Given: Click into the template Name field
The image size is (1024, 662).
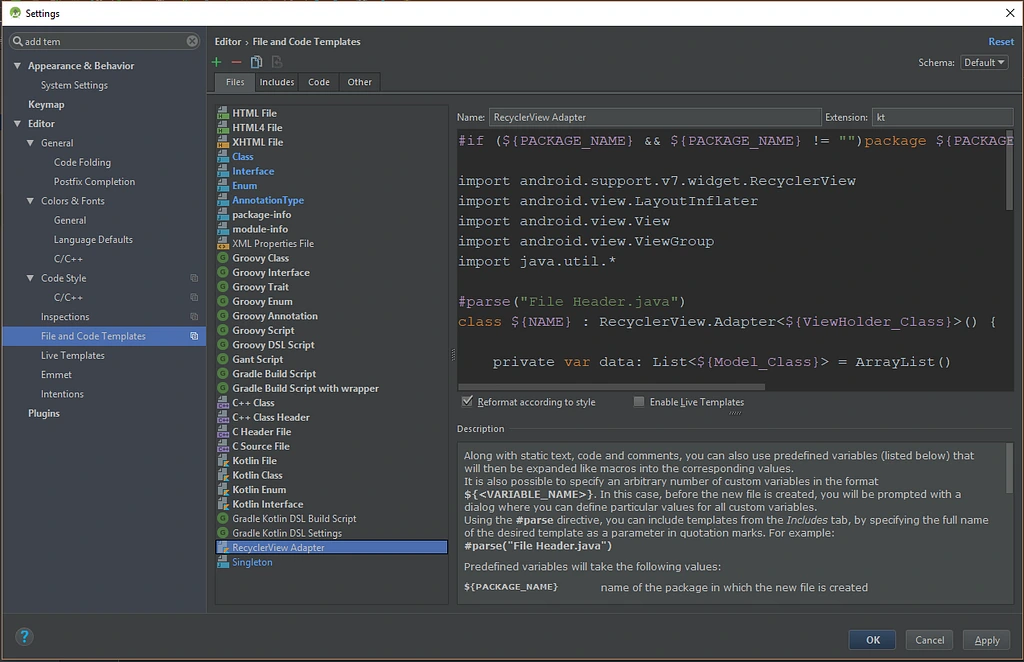Looking at the screenshot, I should pos(654,117).
